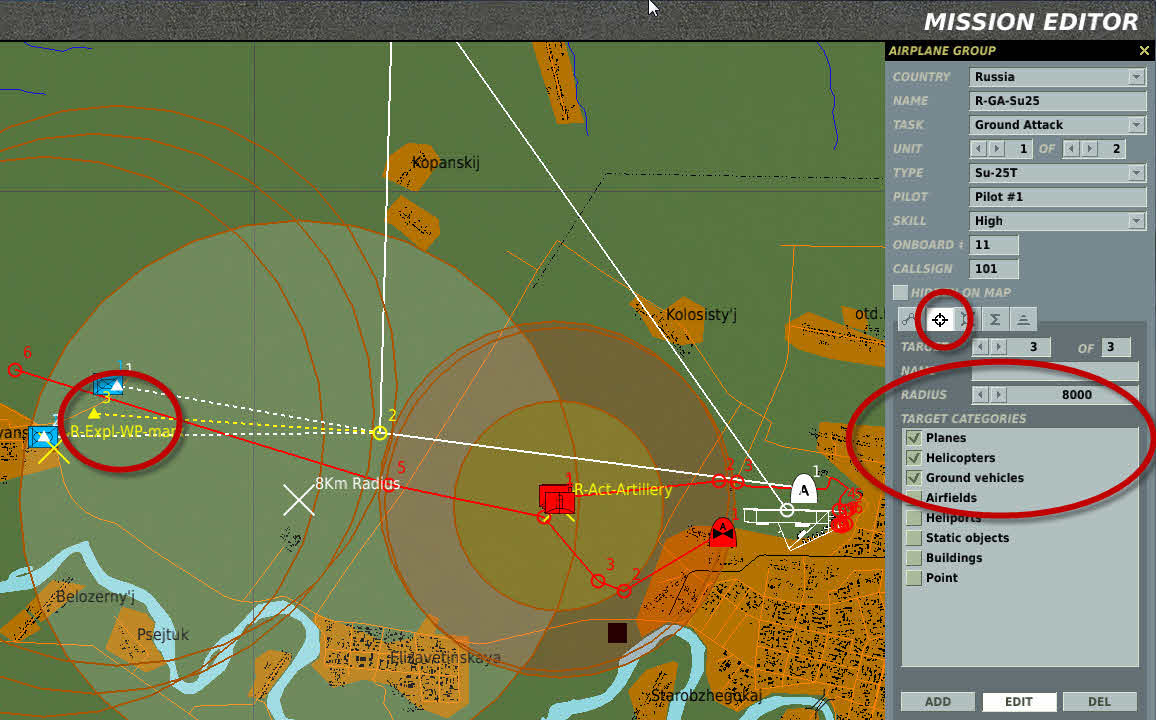Viewport: 1156px width, 720px height.
Task: Open the payload tab next to crosshair
Action: pyautogui.click(x=967, y=319)
